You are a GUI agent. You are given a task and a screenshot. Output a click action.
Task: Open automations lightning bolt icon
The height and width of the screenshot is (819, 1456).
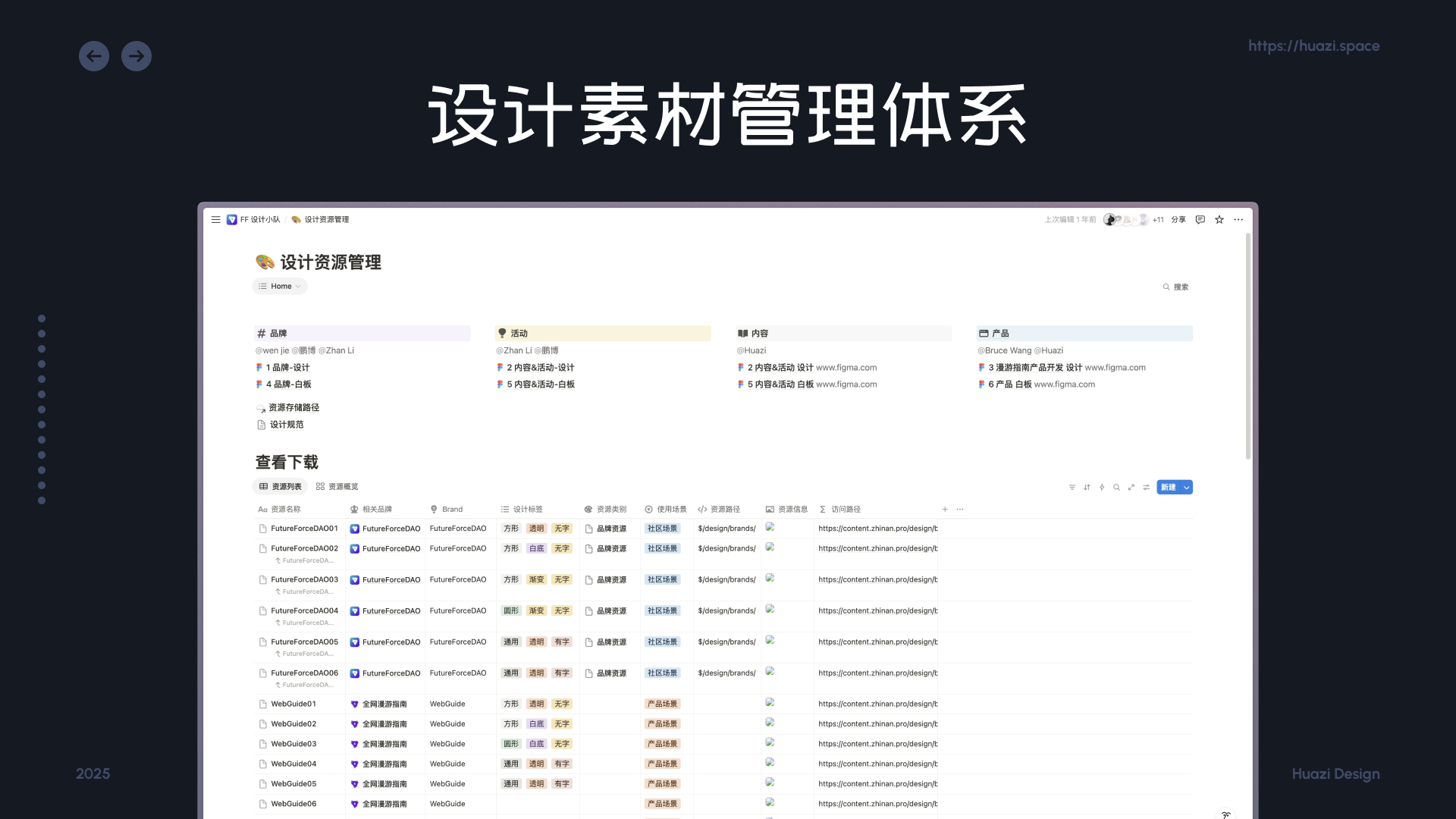(1102, 488)
